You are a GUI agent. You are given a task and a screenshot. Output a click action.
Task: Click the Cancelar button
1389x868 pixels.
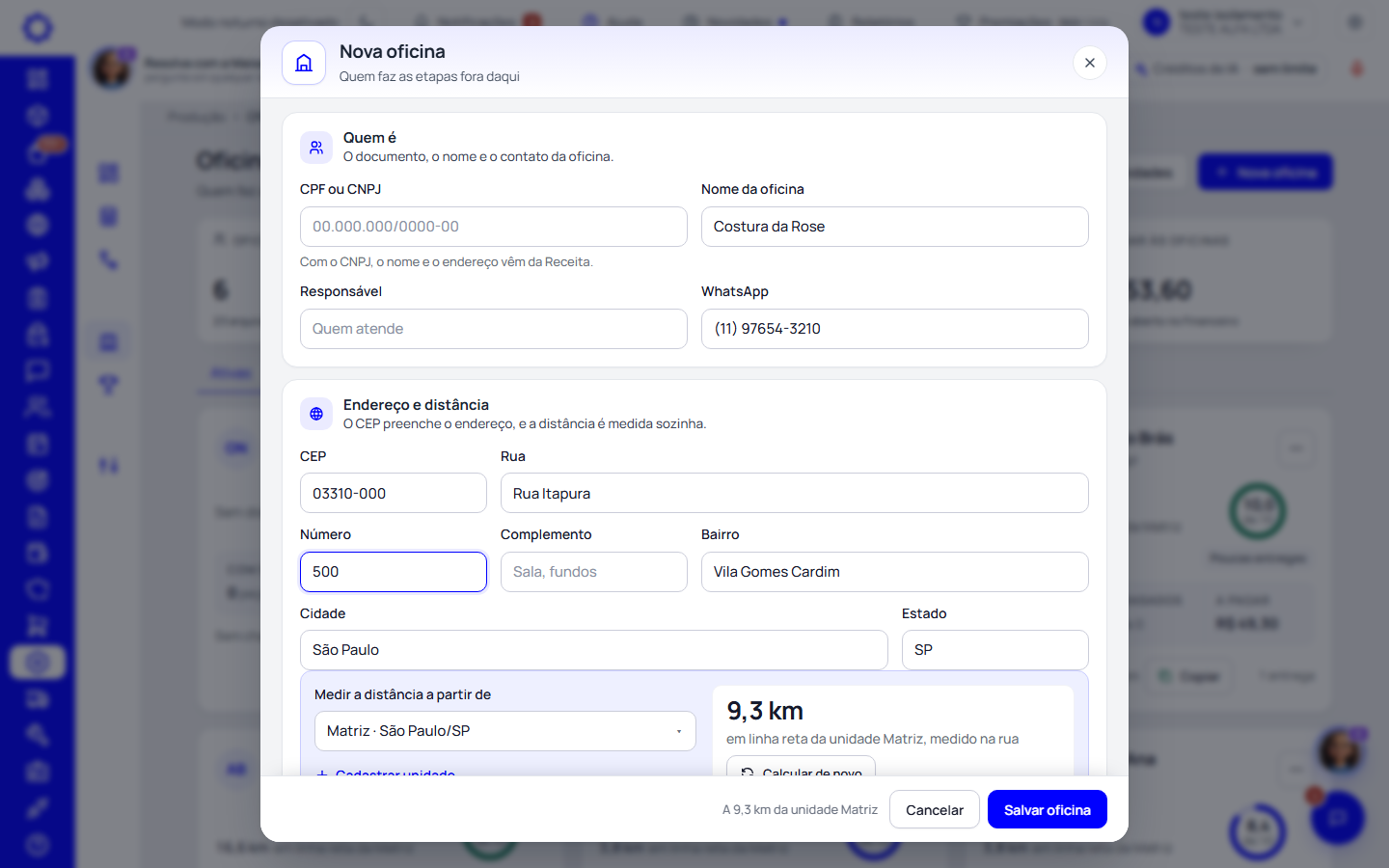(935, 809)
